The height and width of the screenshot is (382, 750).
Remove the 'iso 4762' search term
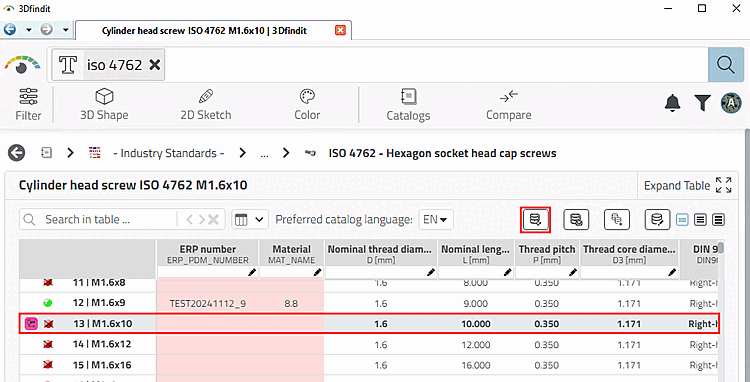pyautogui.click(x=154, y=65)
